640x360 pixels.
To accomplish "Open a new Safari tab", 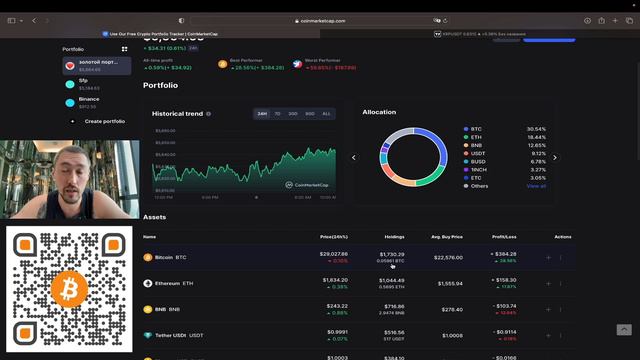I will click(615, 20).
